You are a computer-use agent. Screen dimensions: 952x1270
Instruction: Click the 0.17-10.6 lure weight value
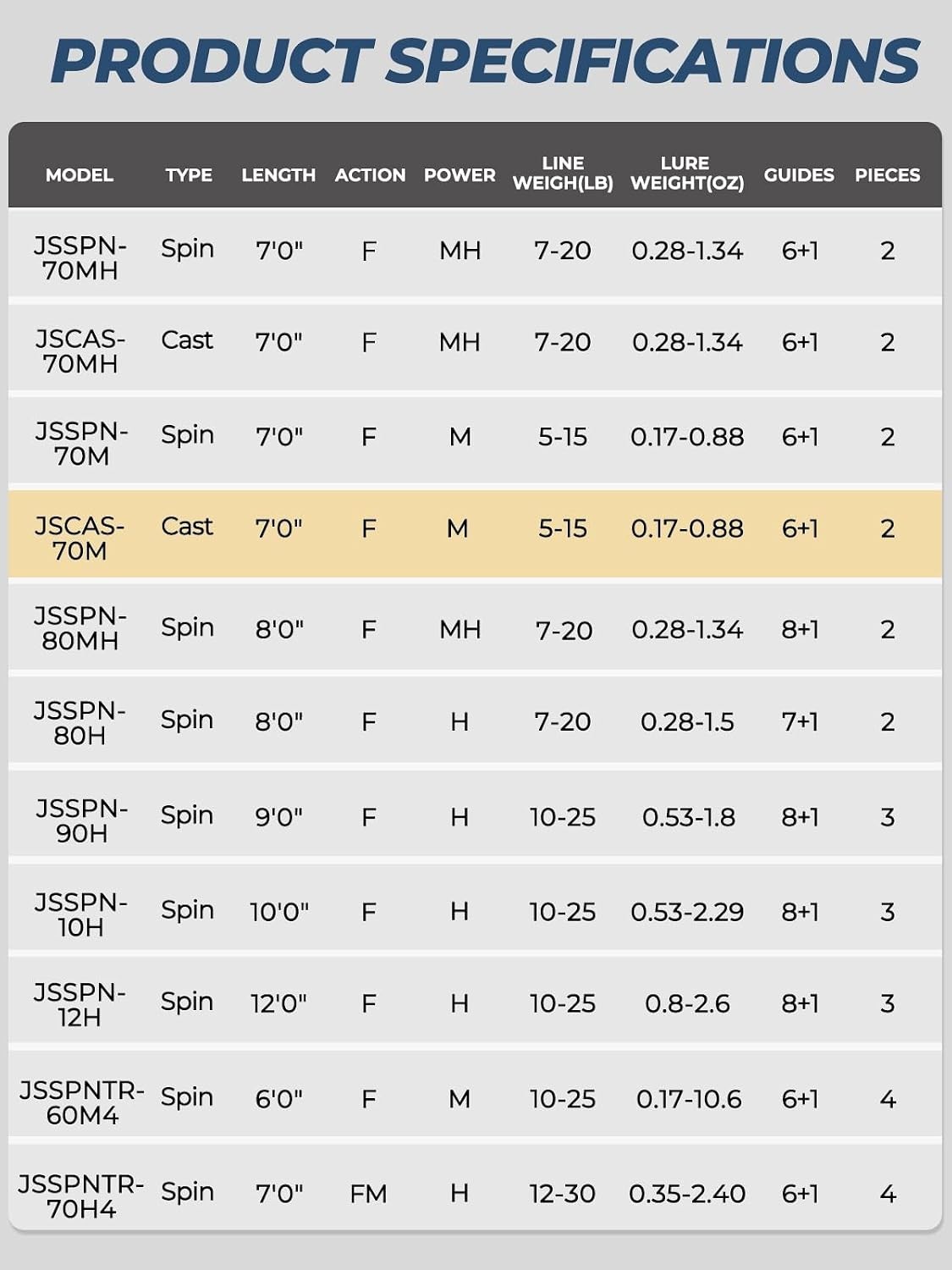coord(689,1099)
